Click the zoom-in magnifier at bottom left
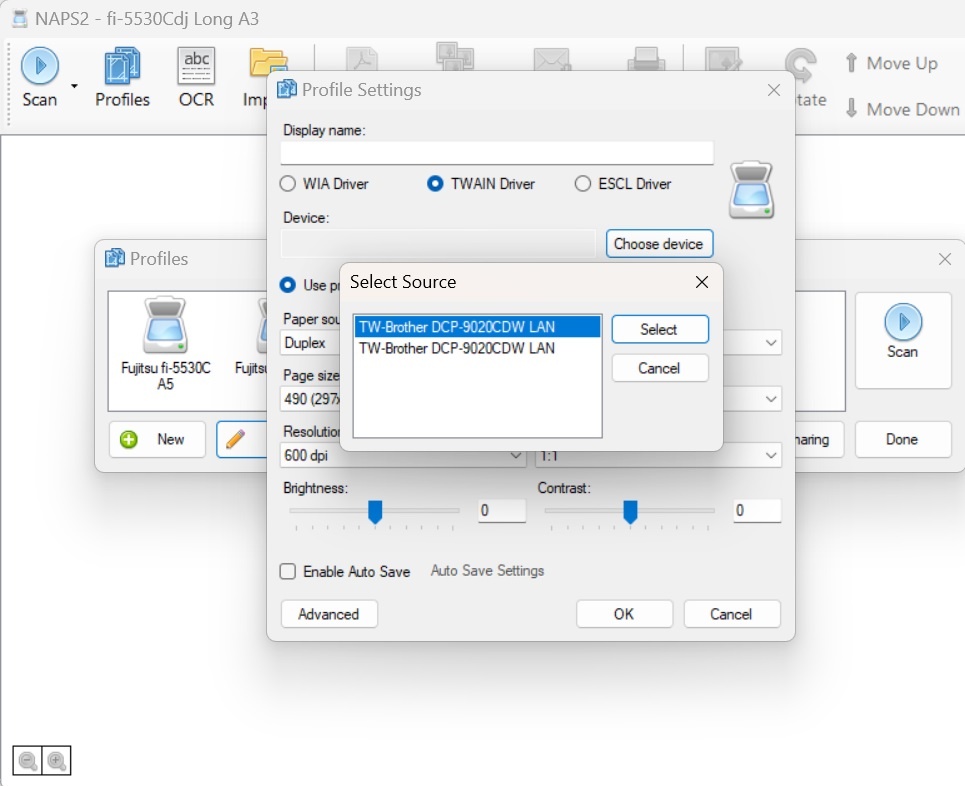 57,761
